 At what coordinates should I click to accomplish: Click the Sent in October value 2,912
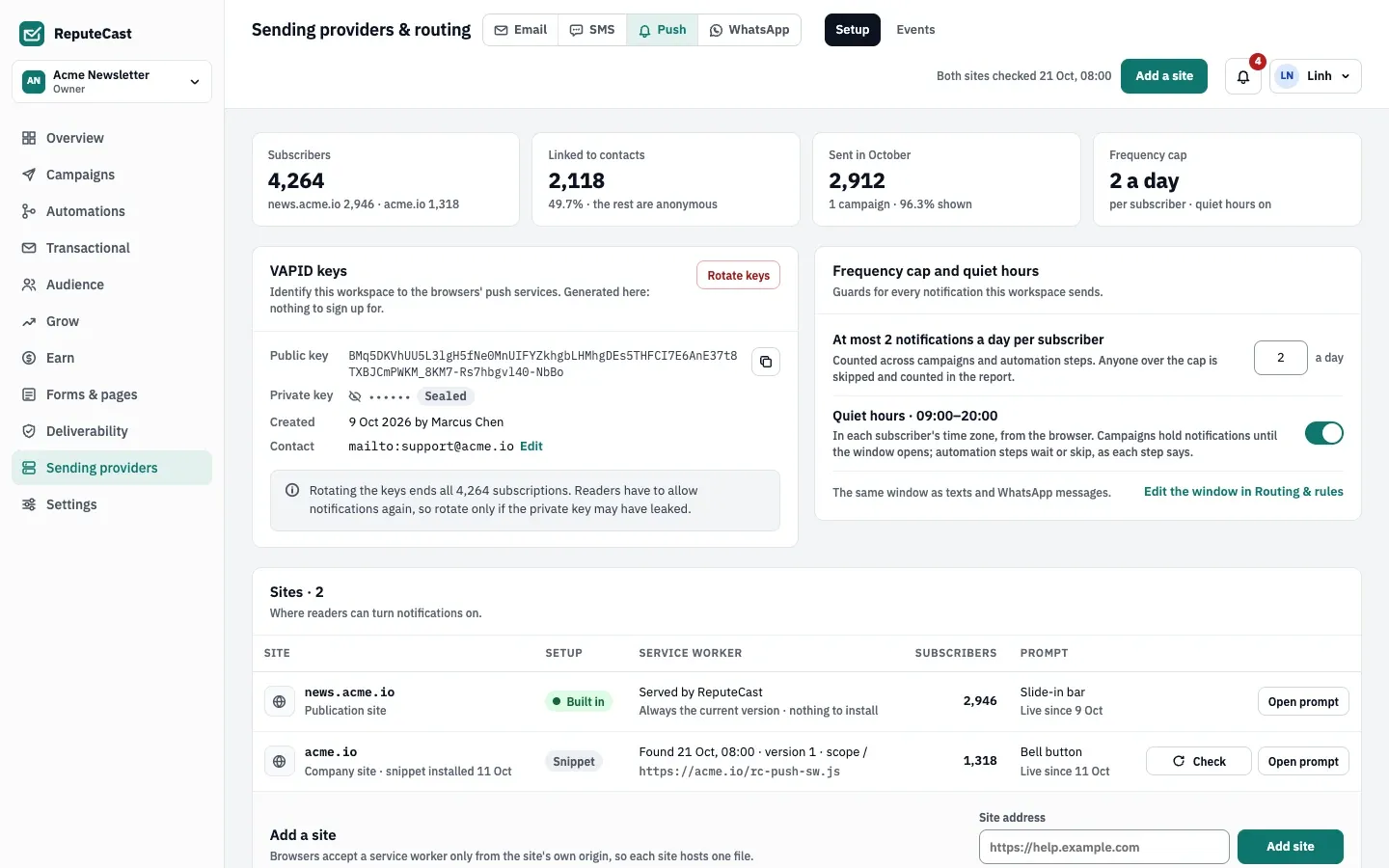coord(857,180)
